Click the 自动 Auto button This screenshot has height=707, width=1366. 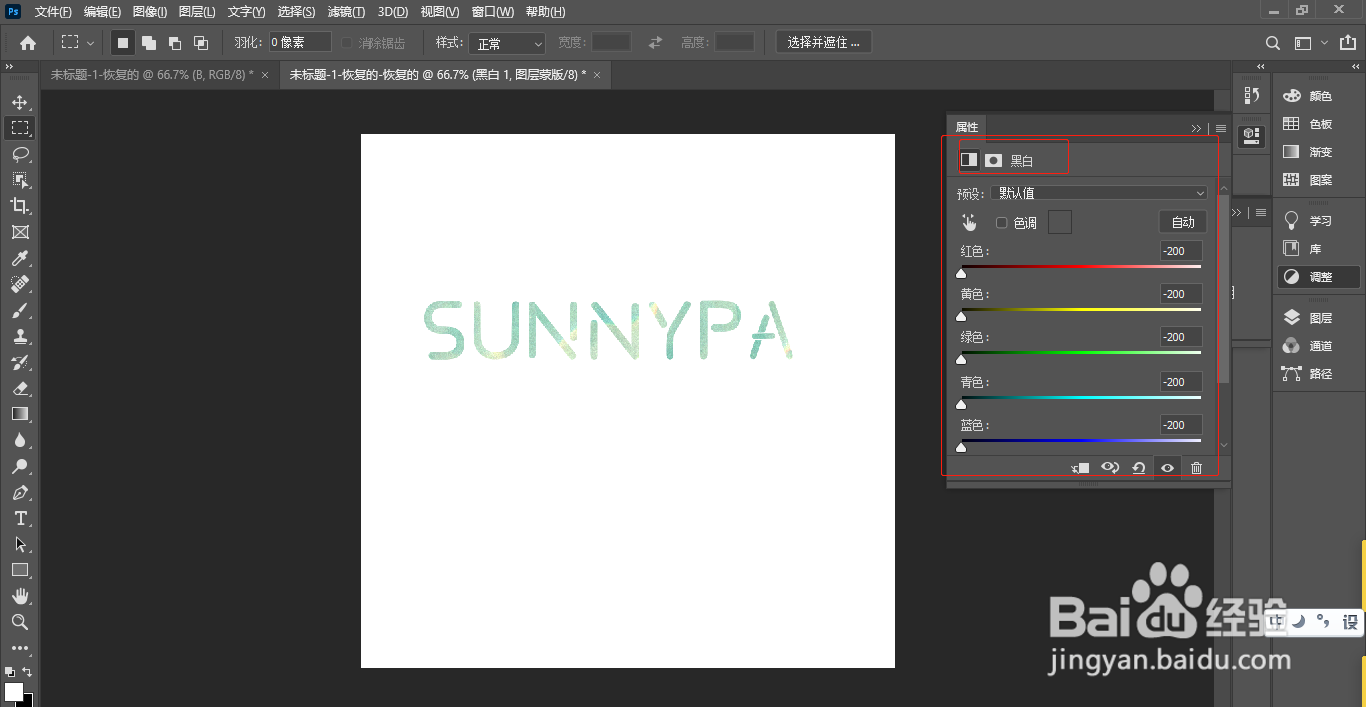(x=1183, y=222)
